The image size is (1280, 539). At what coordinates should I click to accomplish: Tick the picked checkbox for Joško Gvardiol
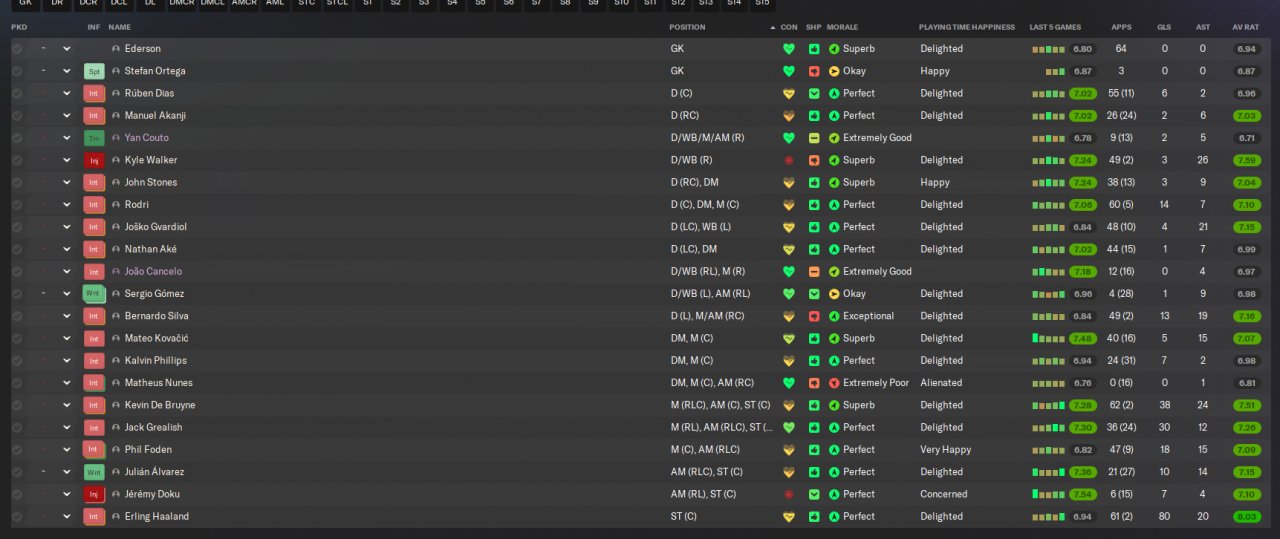[17, 227]
